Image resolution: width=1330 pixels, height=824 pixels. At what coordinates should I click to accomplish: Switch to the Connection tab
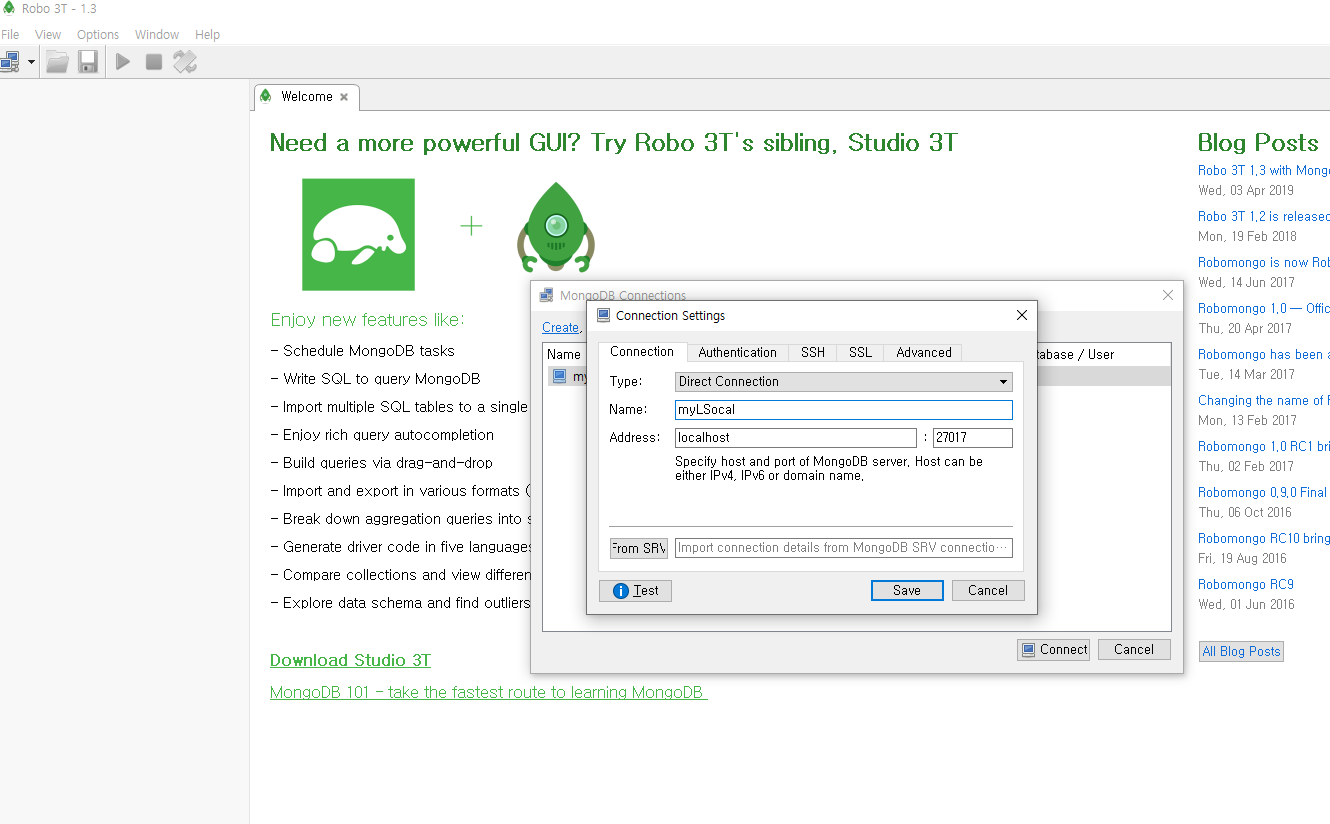(642, 351)
